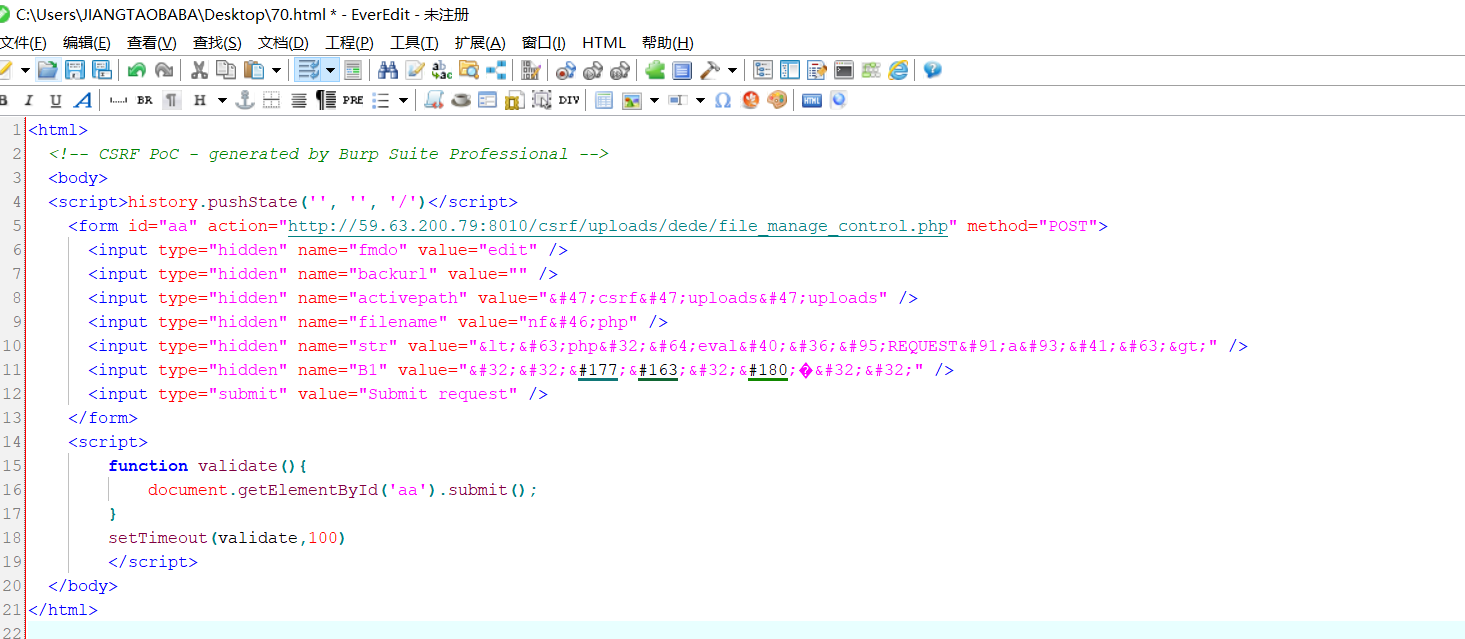This screenshot has height=639, width=1465.
Task: Preview in Internet Explorer icon
Action: pyautogui.click(x=898, y=70)
